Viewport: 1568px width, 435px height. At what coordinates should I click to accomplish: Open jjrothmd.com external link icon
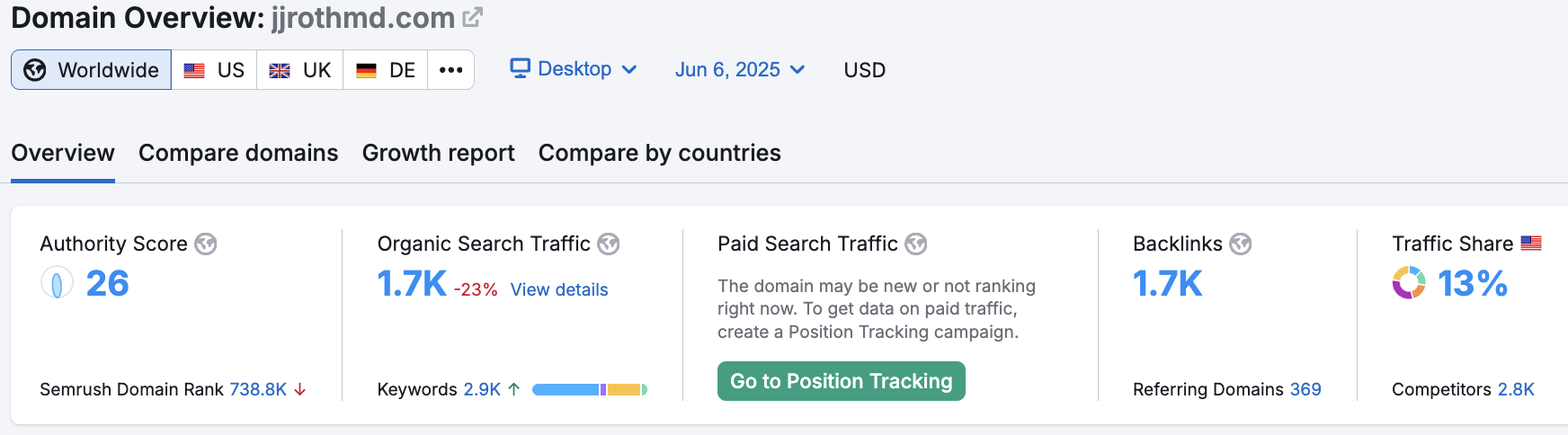pos(472,17)
